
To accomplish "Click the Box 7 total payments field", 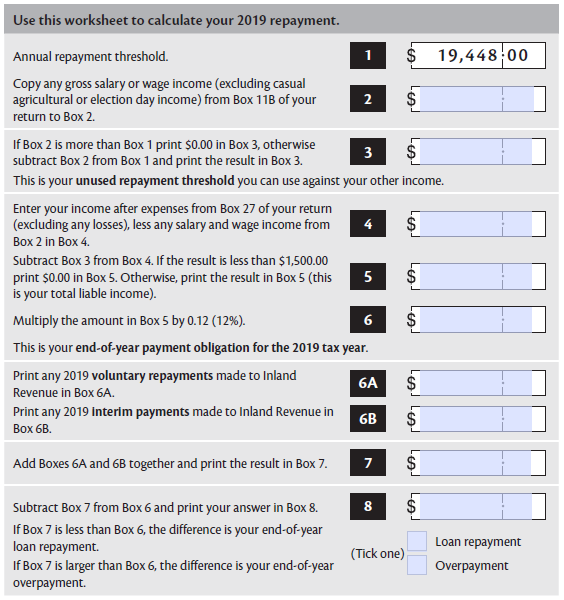I will pyautogui.click(x=478, y=463).
